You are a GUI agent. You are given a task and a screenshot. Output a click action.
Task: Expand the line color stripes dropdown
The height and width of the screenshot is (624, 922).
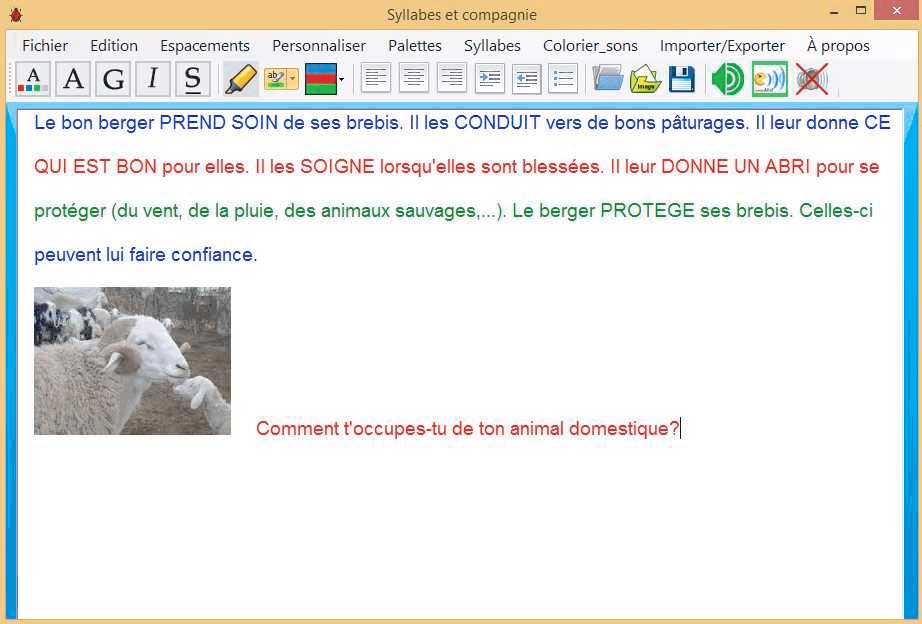tap(342, 79)
